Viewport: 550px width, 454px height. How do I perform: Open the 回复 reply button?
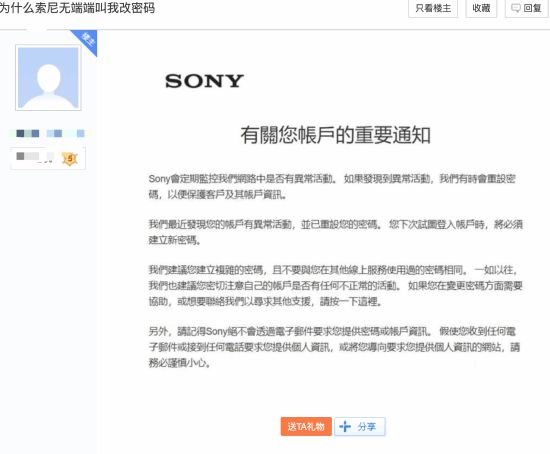coord(526,8)
